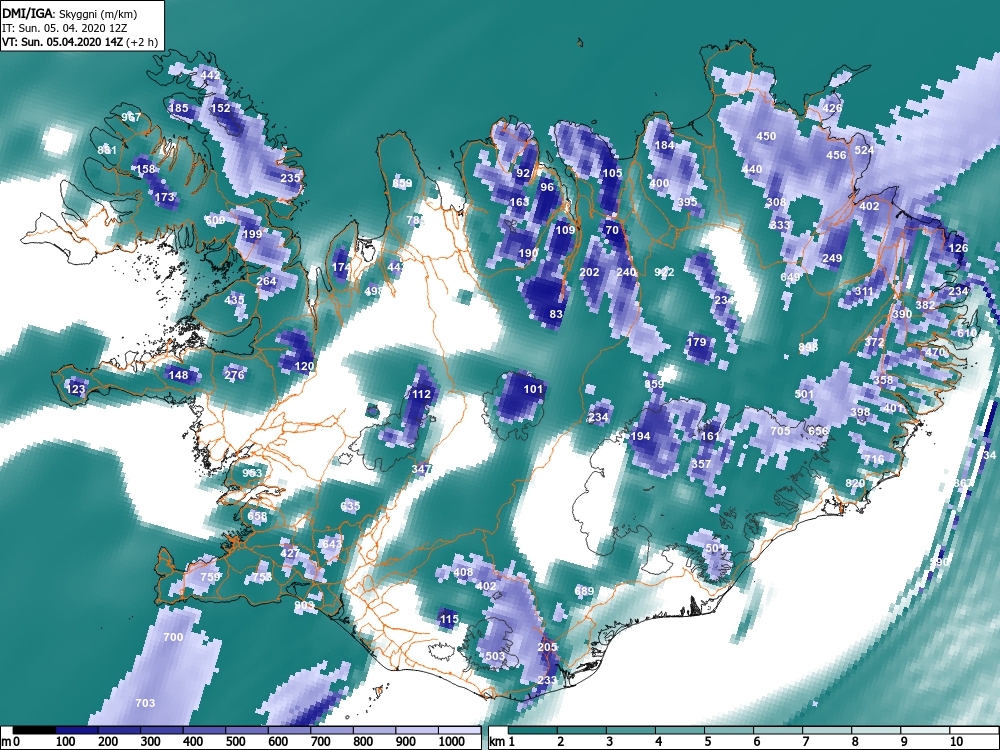
Task: Click the '1000' label on the meter legend
Action: 452,742
